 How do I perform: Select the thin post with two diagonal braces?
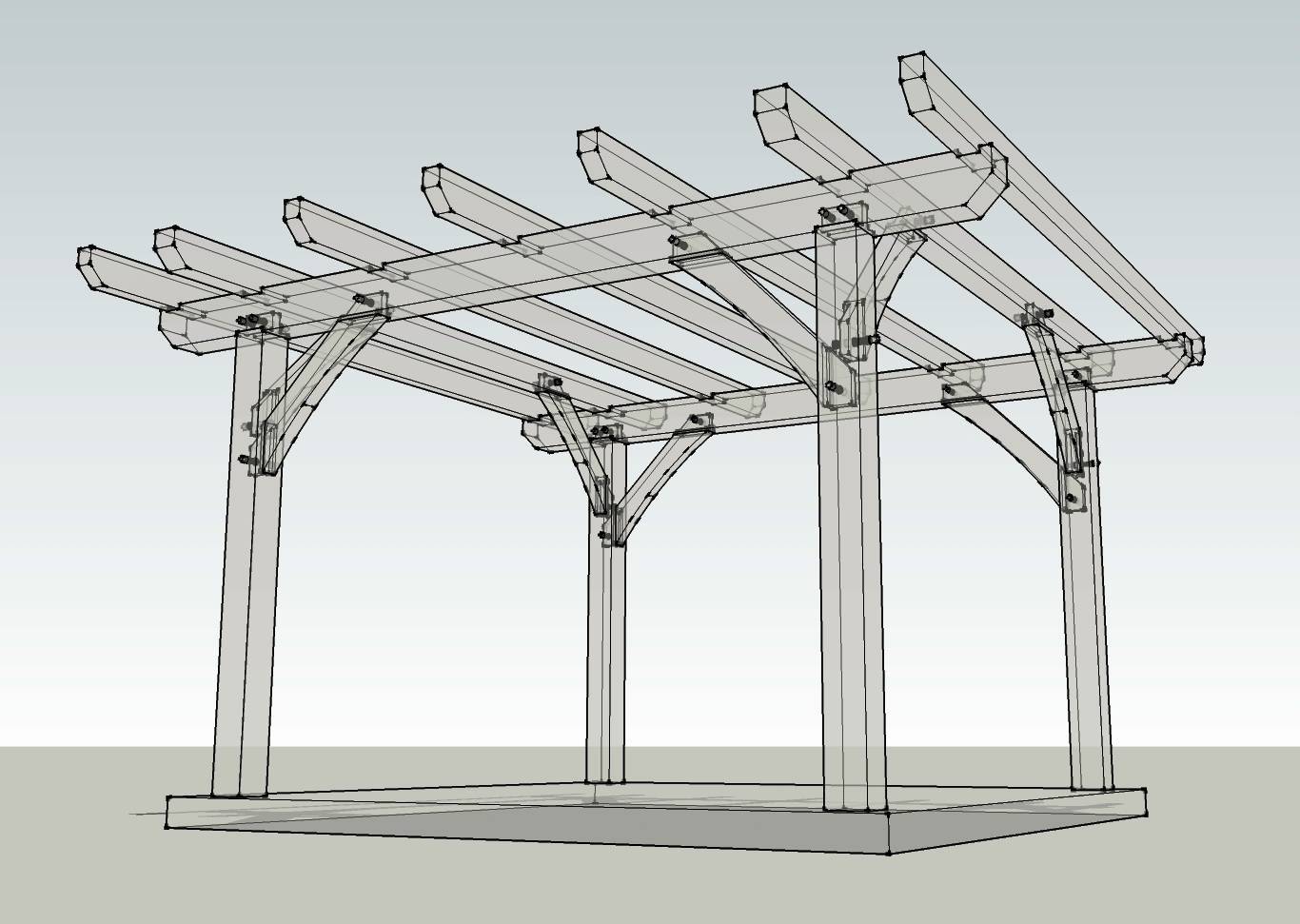(606, 609)
